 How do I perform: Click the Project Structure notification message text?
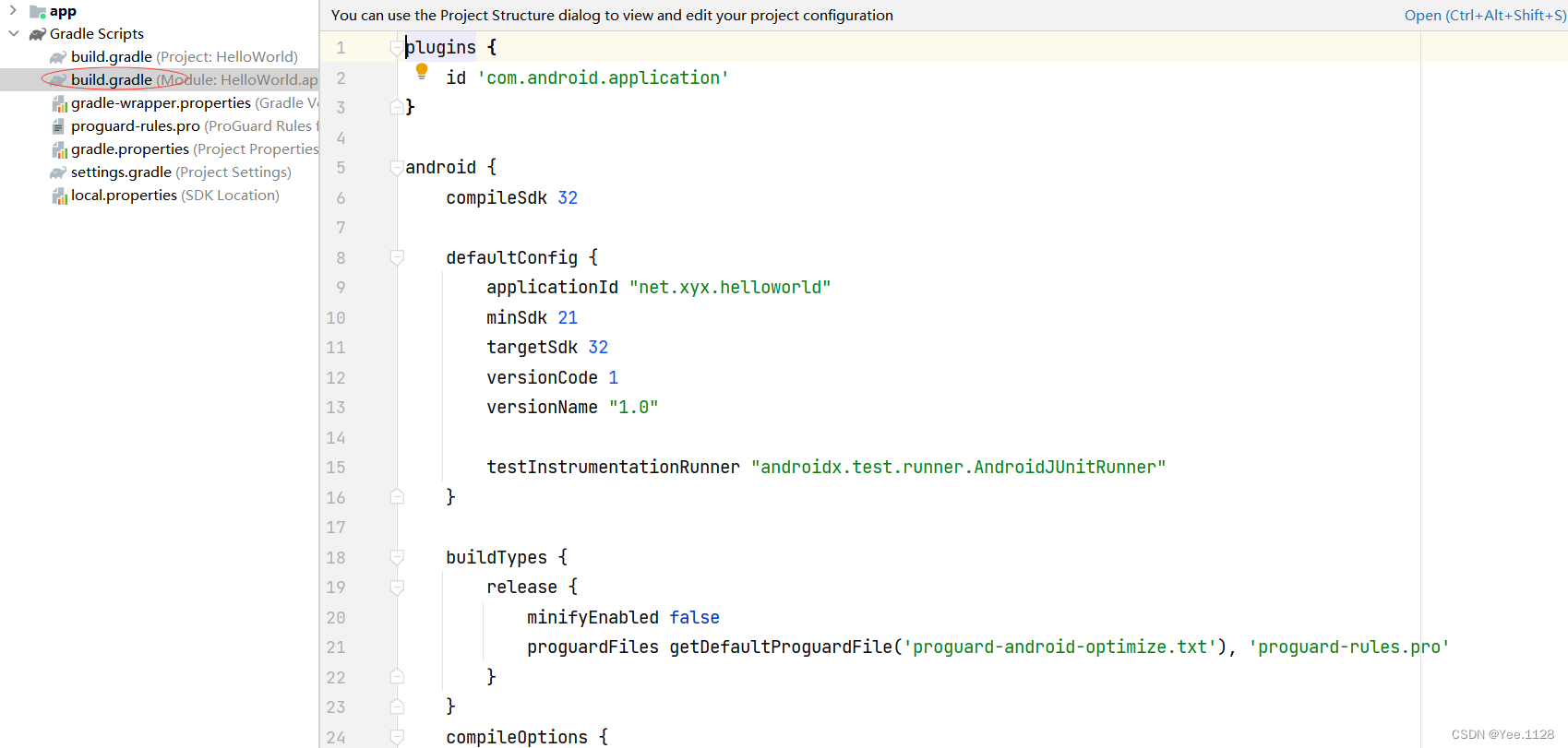tap(612, 16)
